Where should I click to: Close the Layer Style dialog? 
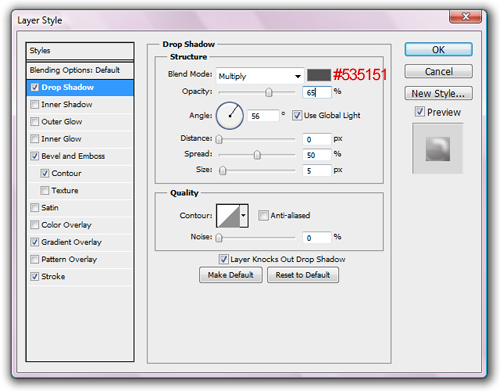465,16
